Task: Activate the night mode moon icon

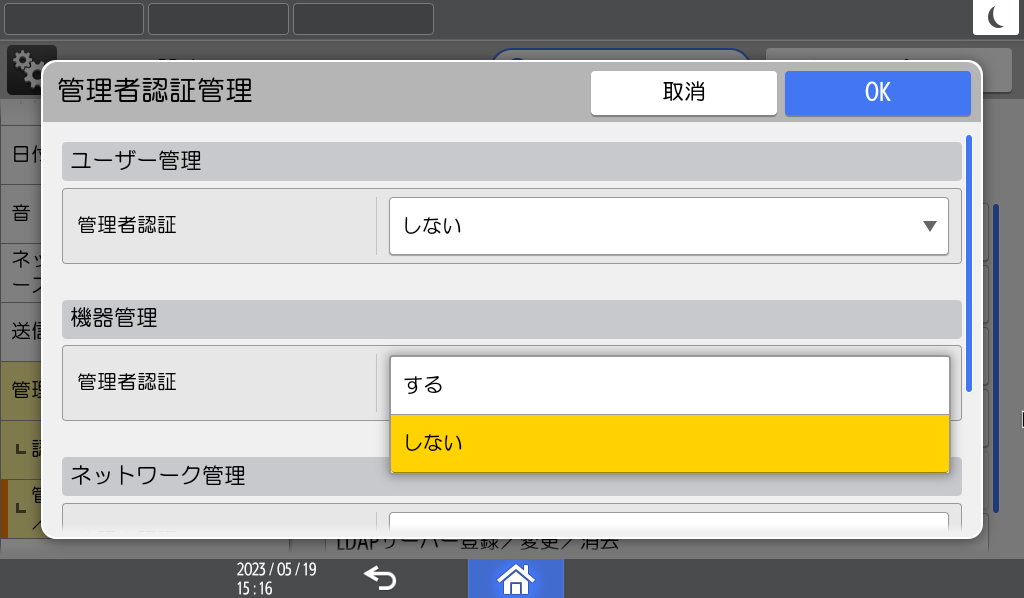Action: point(996,16)
